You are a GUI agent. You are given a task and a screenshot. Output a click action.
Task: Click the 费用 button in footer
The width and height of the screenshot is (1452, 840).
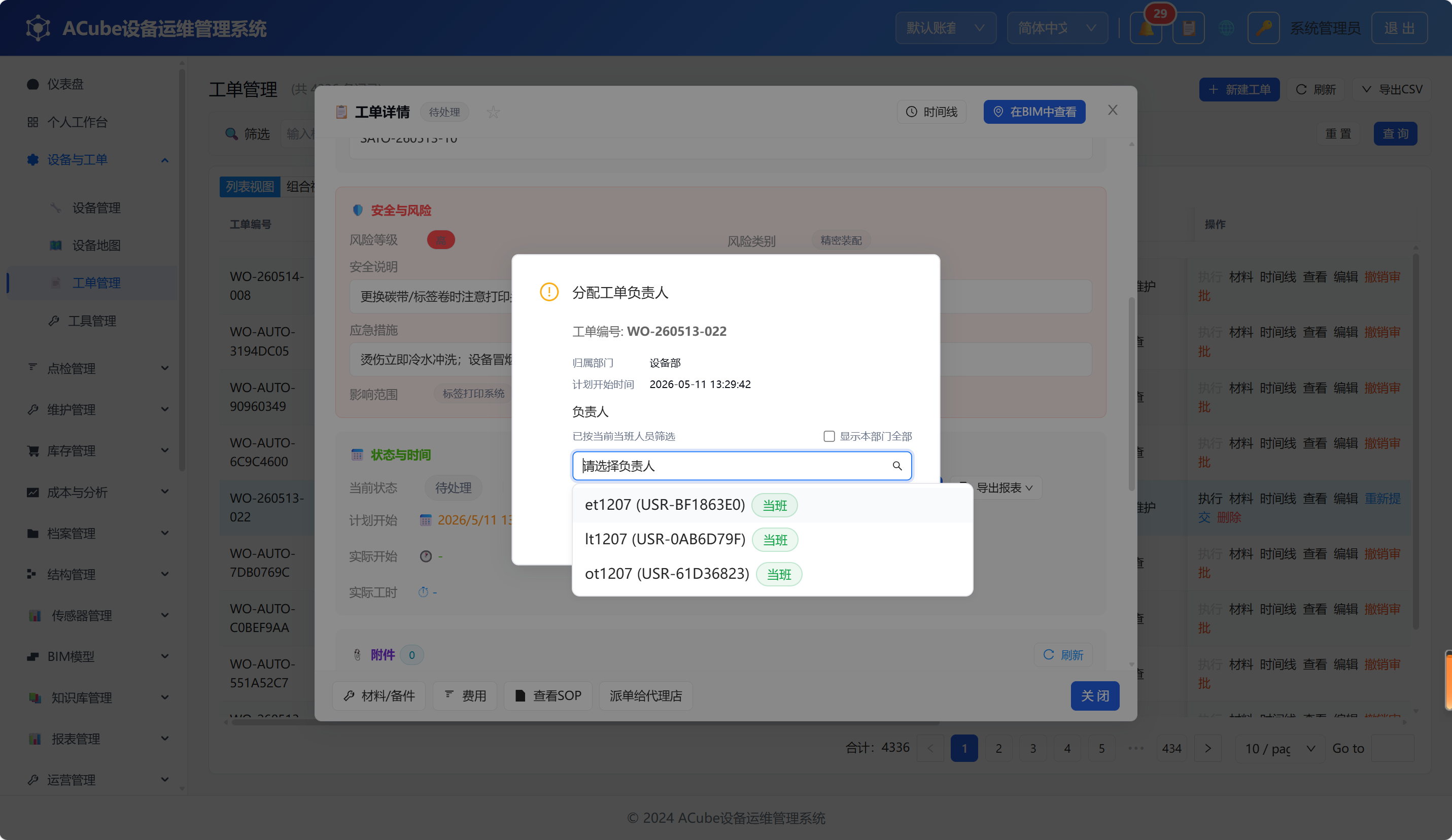point(465,695)
